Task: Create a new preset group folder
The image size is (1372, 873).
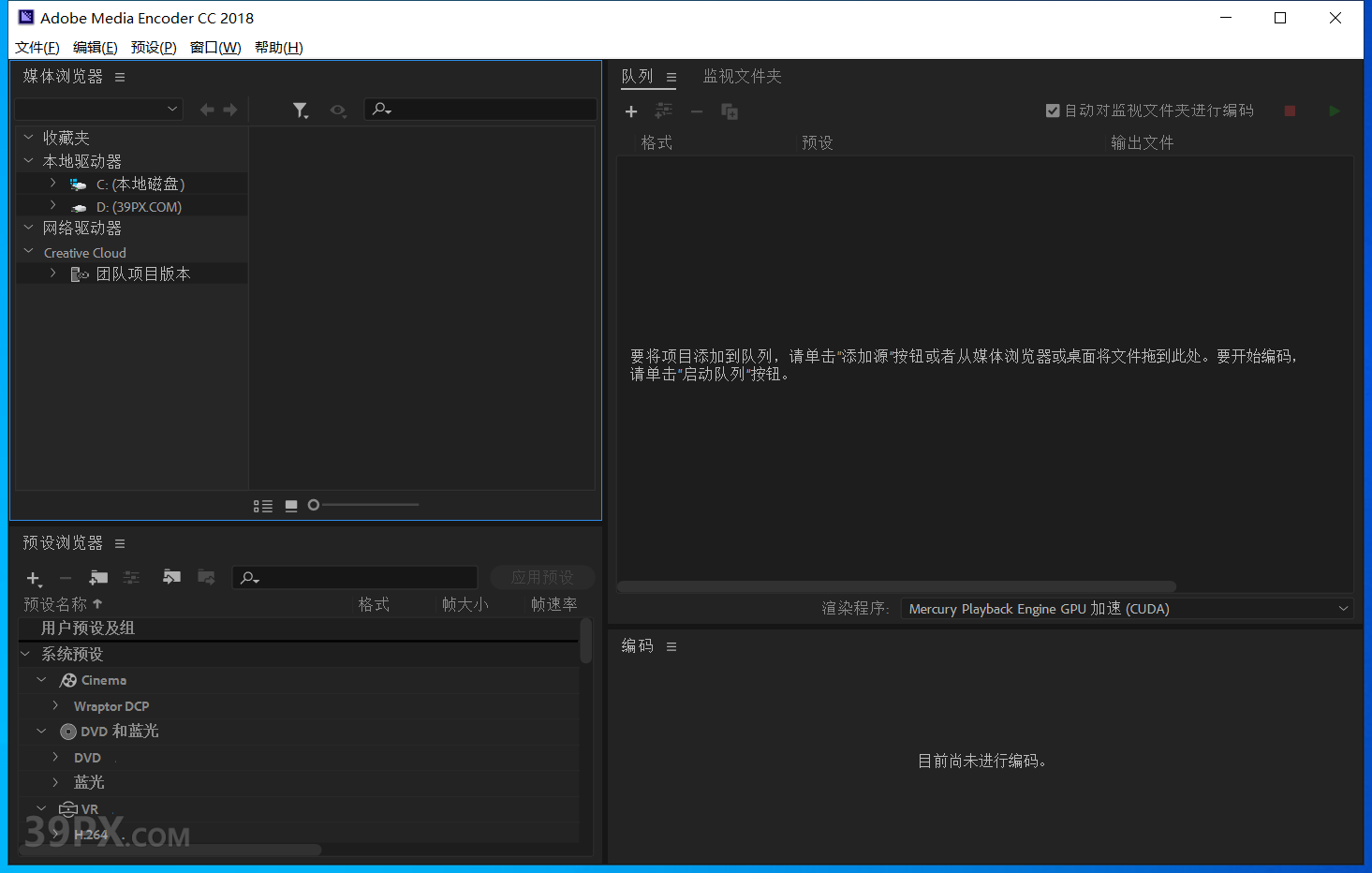Action: pyautogui.click(x=98, y=577)
